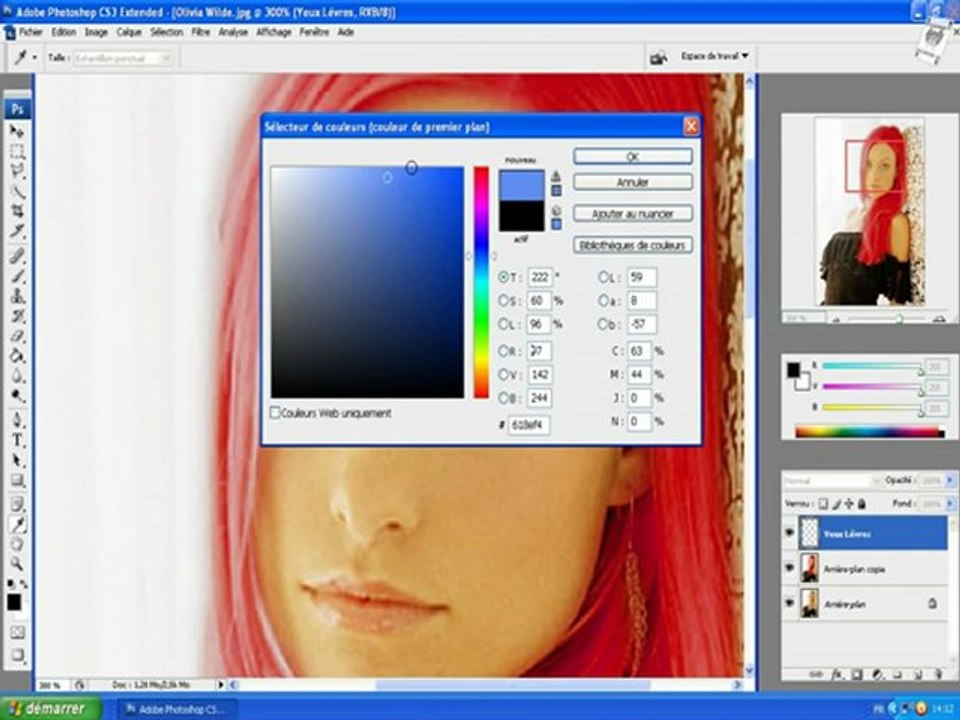Select the T (hue) radio button

click(503, 277)
